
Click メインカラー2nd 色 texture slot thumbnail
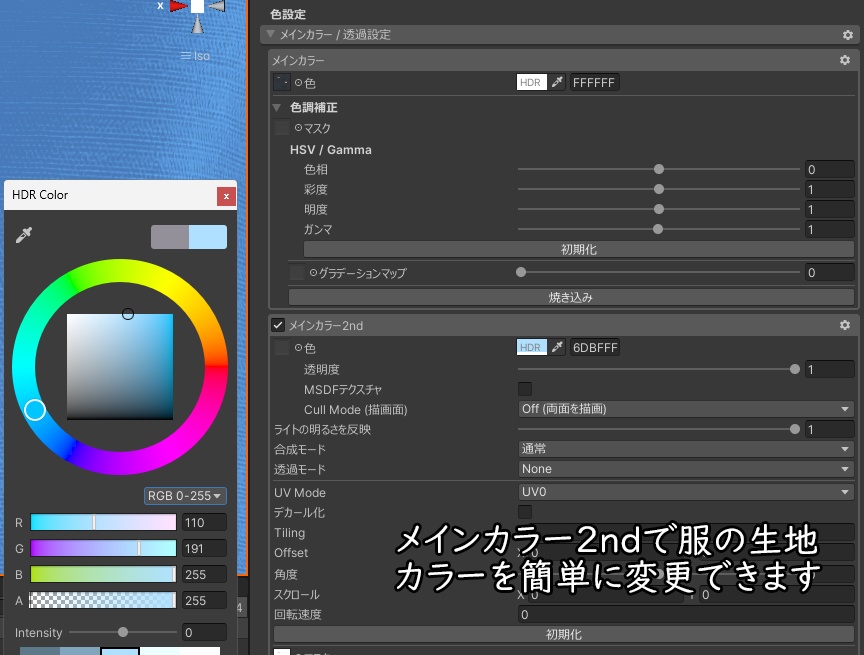point(282,348)
